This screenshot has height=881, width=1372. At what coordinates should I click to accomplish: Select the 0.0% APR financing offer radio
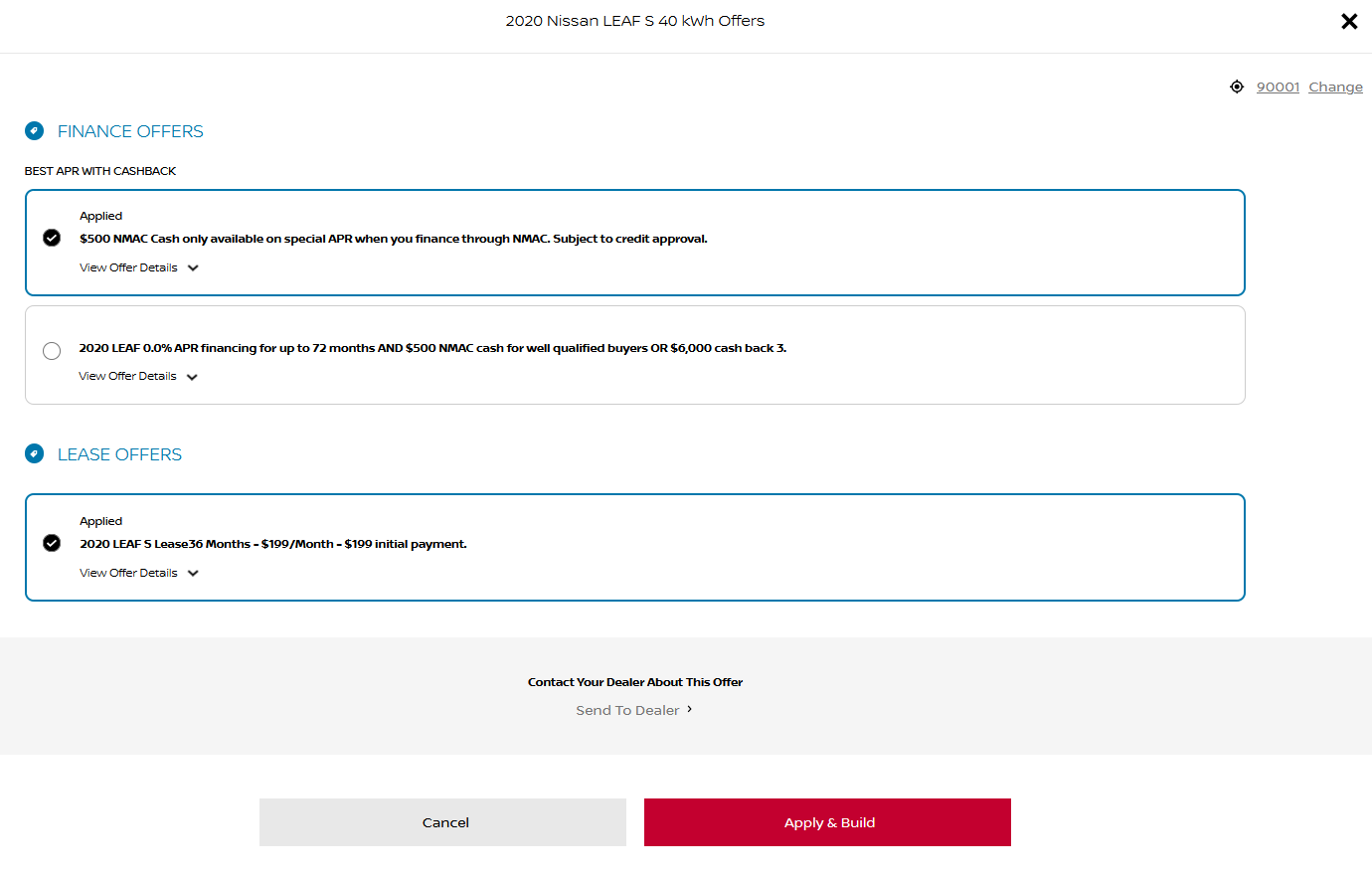pyautogui.click(x=52, y=350)
